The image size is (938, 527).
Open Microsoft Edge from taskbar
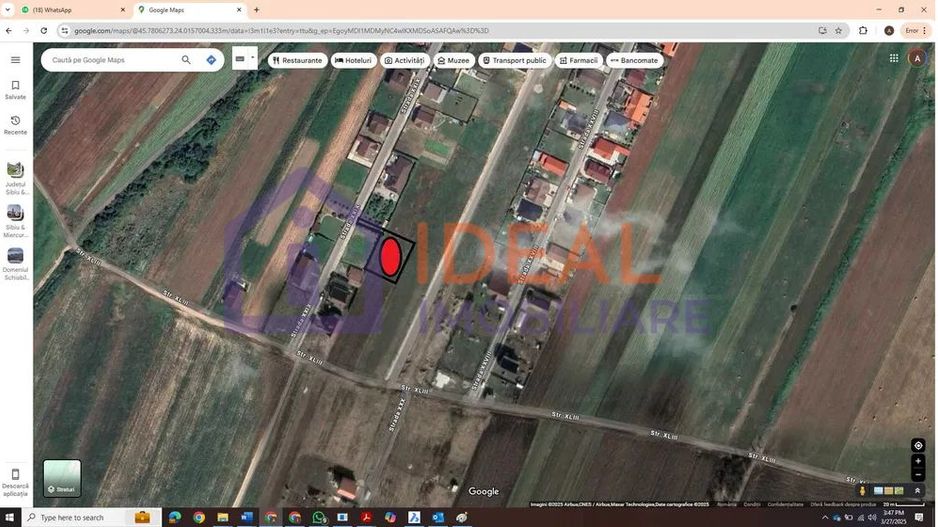175,517
